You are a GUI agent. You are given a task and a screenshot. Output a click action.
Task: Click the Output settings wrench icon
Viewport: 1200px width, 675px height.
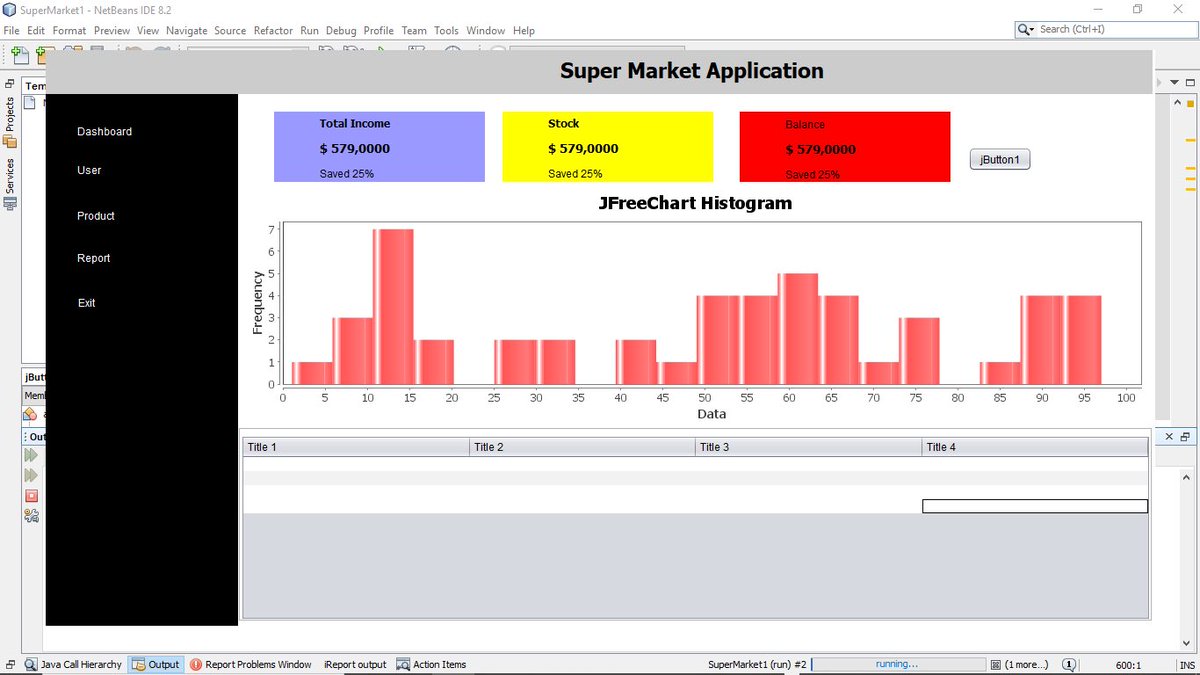(31, 516)
